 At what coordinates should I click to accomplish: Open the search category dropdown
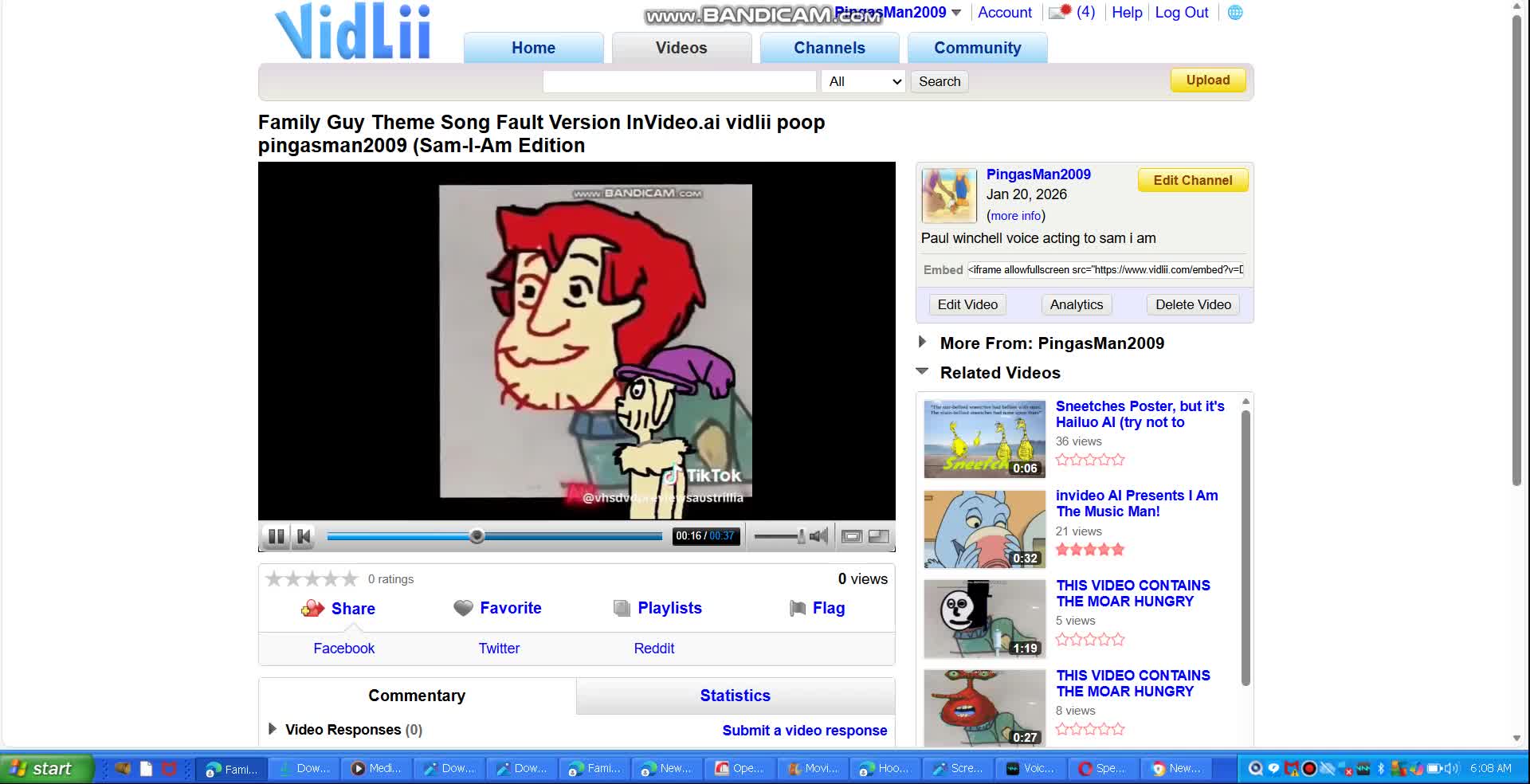tap(862, 81)
